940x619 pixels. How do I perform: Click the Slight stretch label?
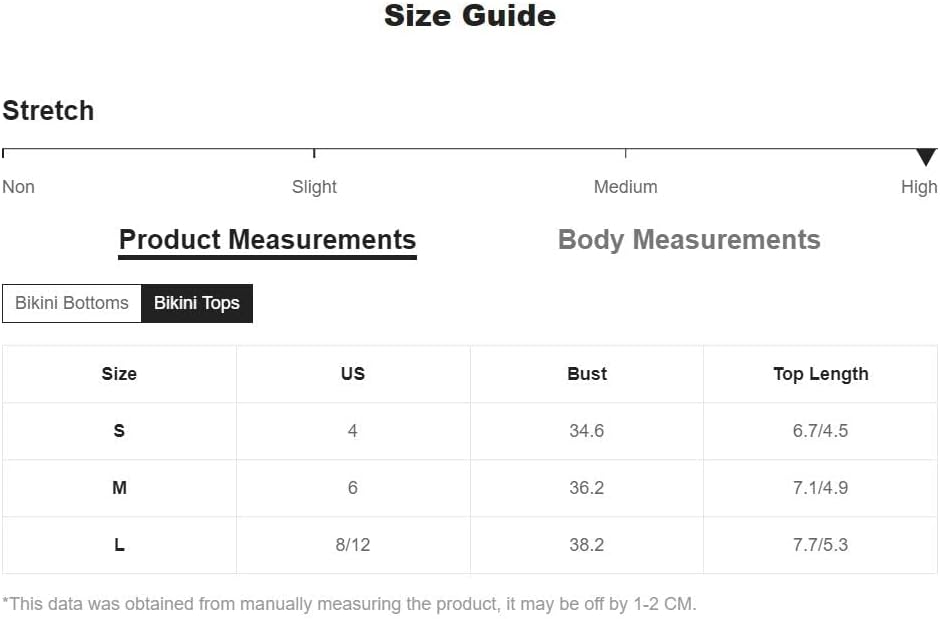click(x=314, y=187)
